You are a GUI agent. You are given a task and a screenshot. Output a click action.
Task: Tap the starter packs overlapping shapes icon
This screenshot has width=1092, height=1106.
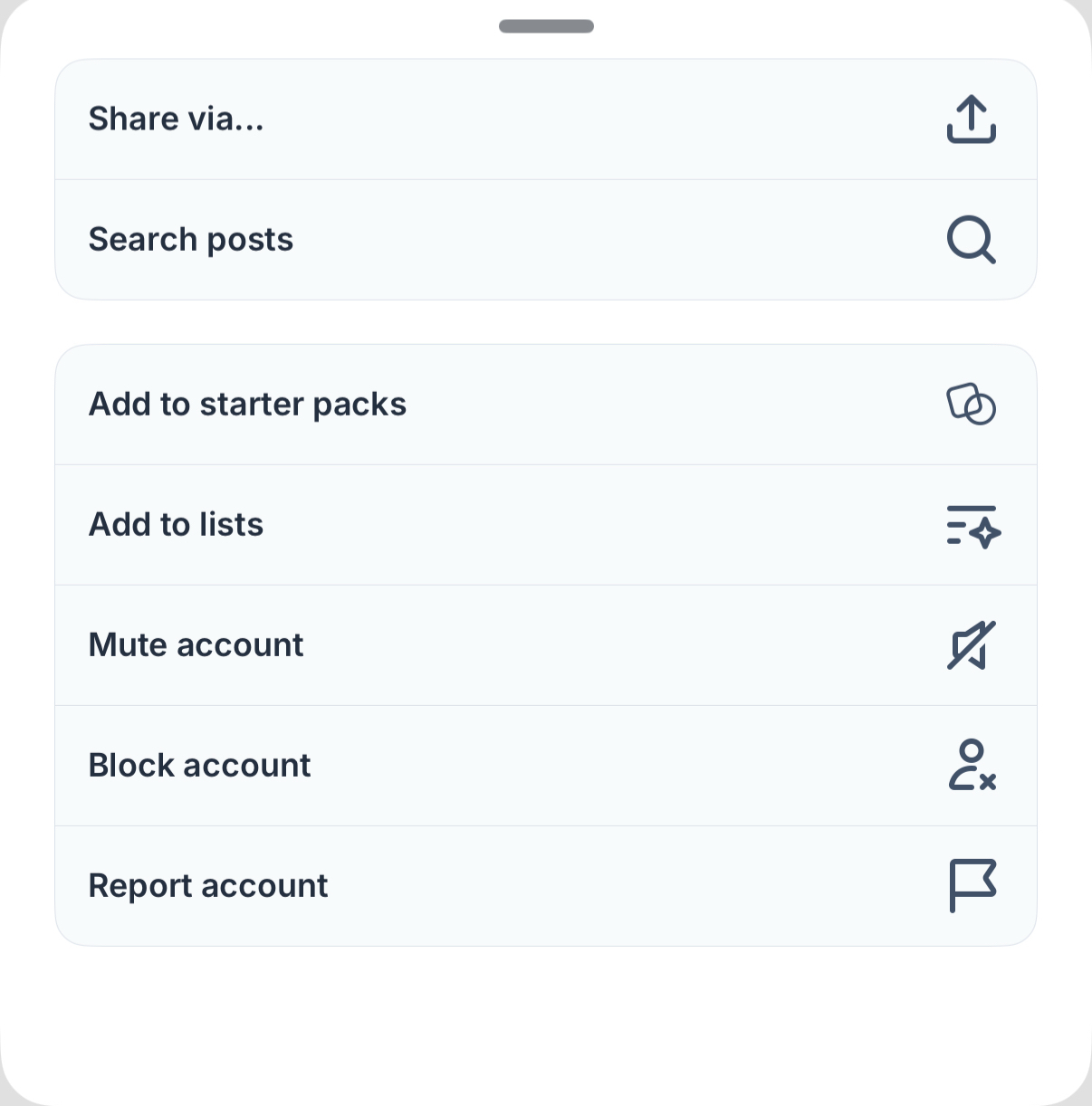(x=971, y=405)
